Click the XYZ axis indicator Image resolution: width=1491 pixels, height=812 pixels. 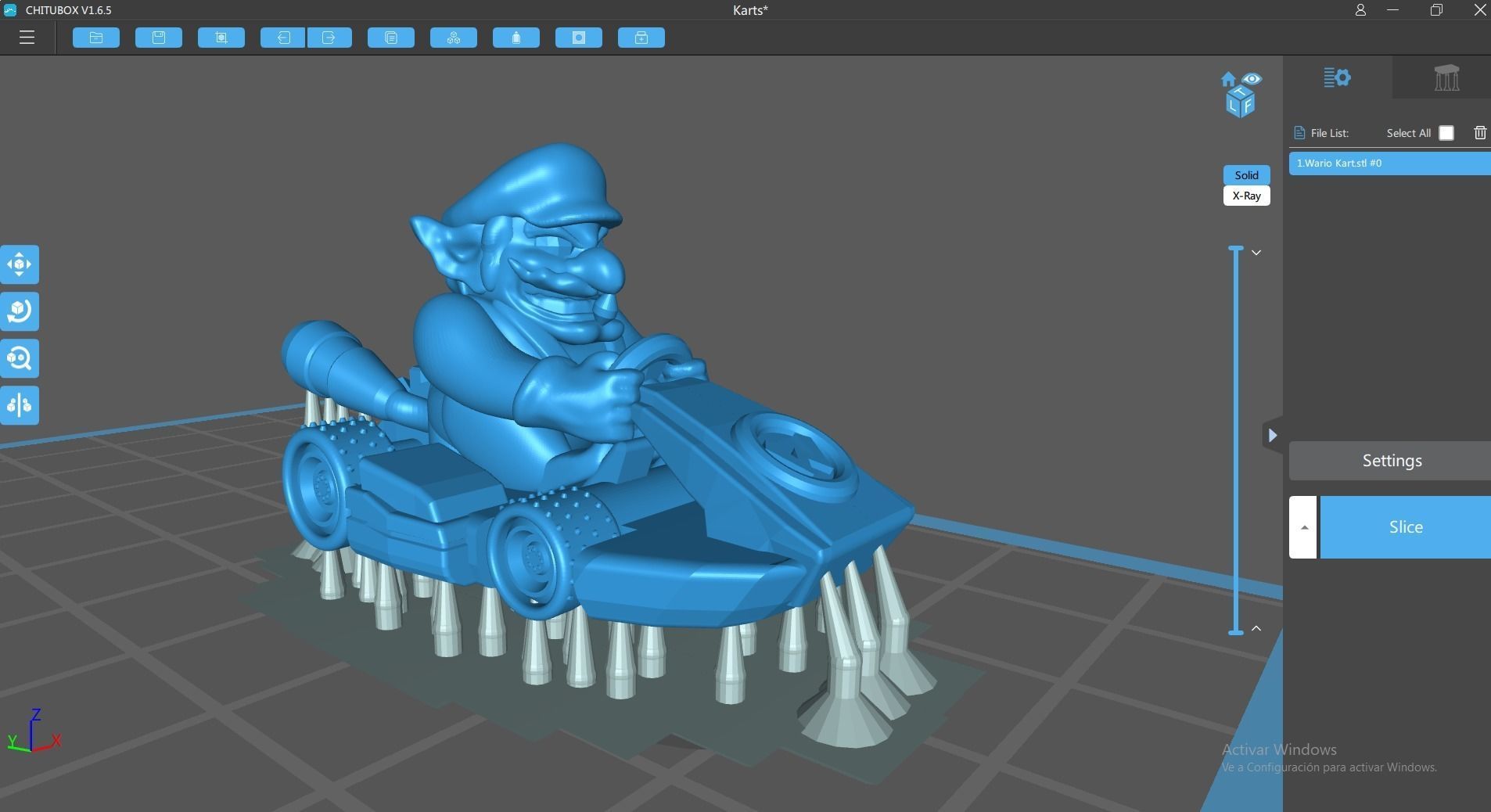point(34,731)
